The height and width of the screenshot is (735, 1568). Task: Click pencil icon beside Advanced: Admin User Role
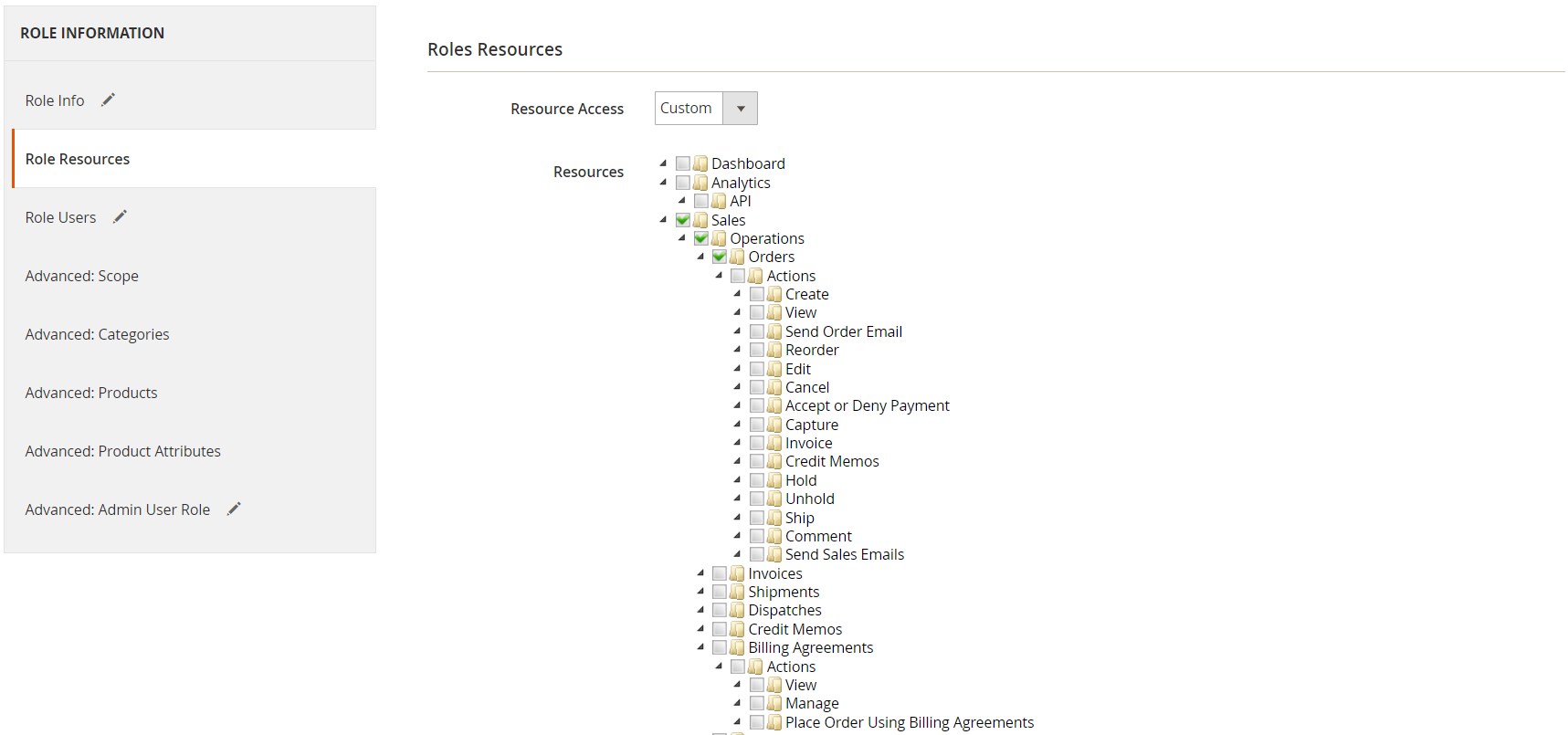click(234, 509)
